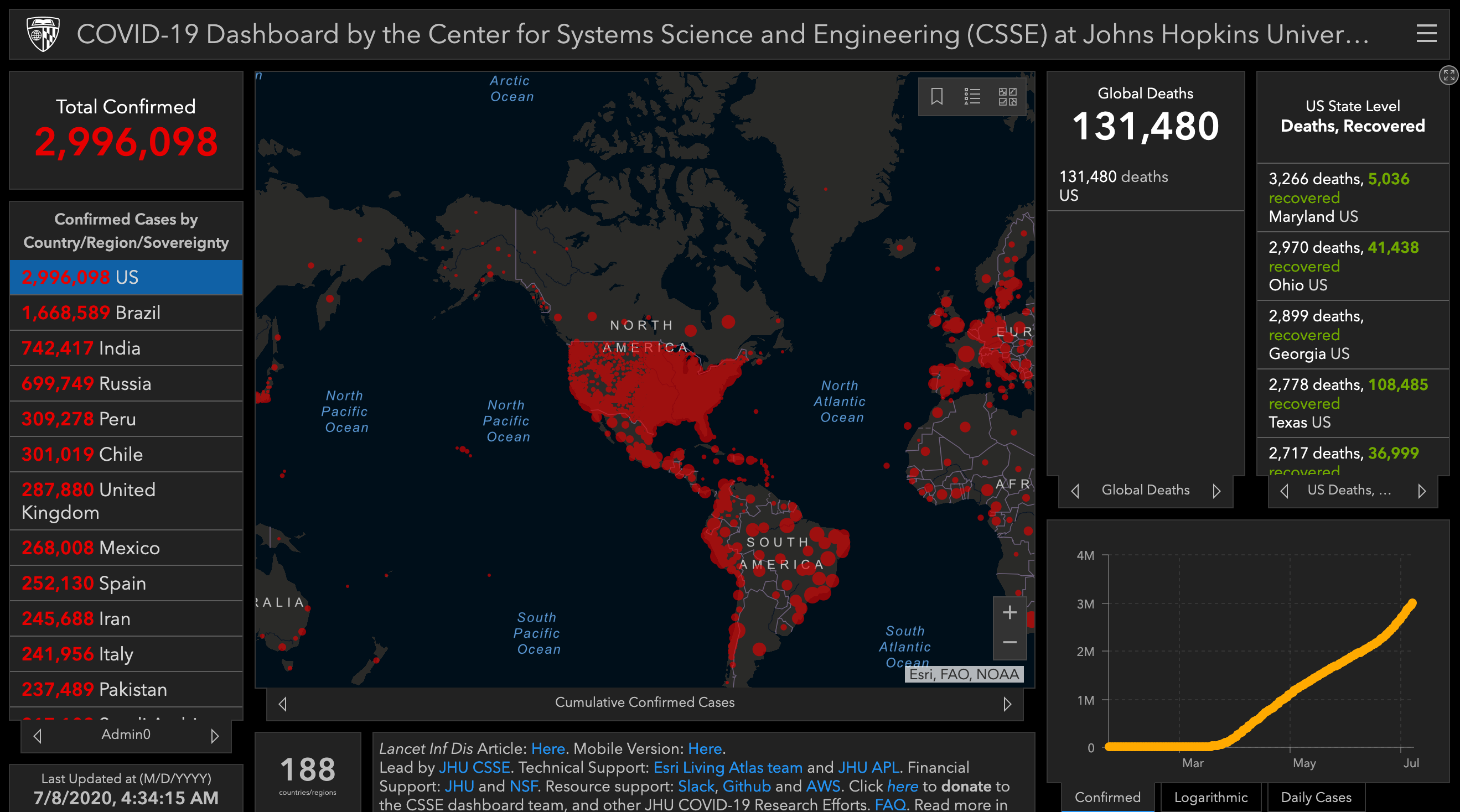The width and height of the screenshot is (1460, 812).
Task: Open the map legend list icon
Action: [972, 96]
